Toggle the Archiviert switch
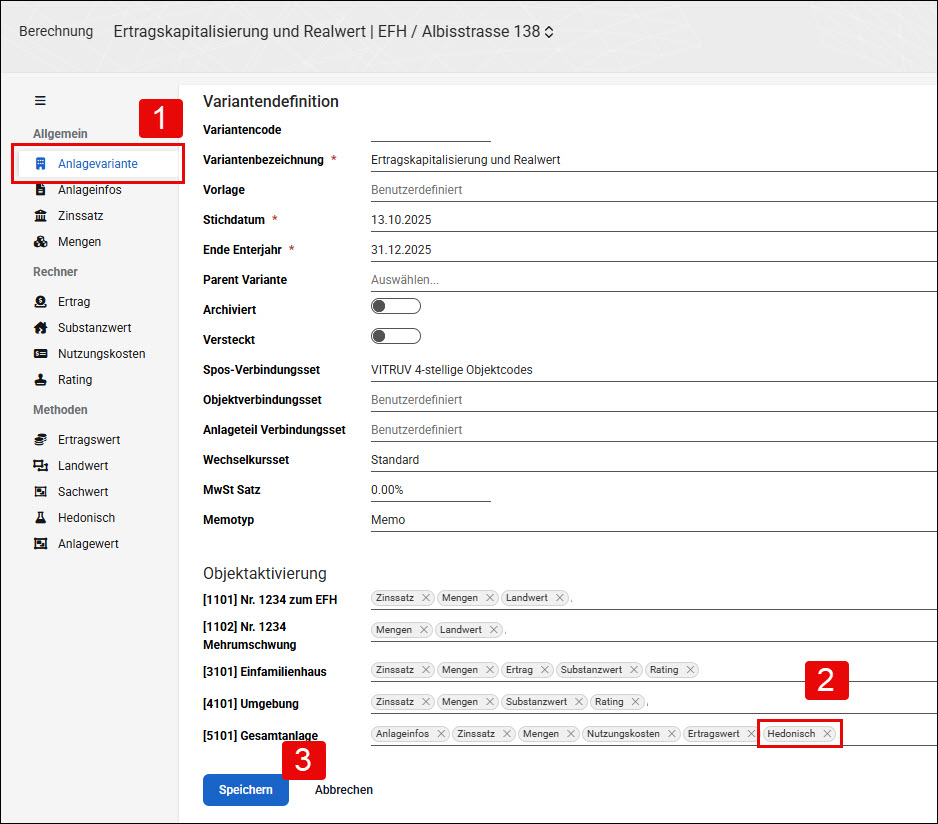The width and height of the screenshot is (938, 824). (x=395, y=306)
